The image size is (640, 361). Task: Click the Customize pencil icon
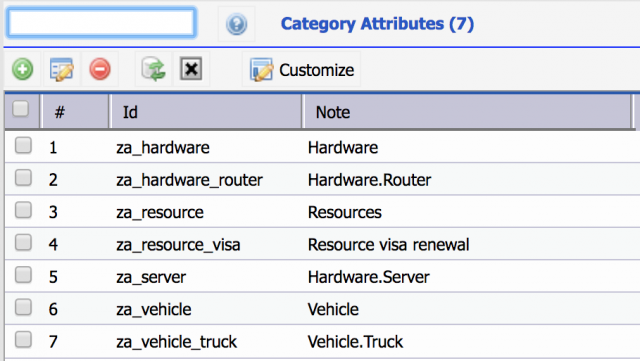click(261, 70)
